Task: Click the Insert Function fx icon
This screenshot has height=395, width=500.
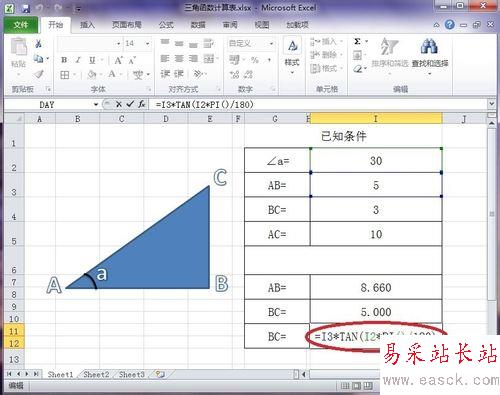Action: (142, 104)
